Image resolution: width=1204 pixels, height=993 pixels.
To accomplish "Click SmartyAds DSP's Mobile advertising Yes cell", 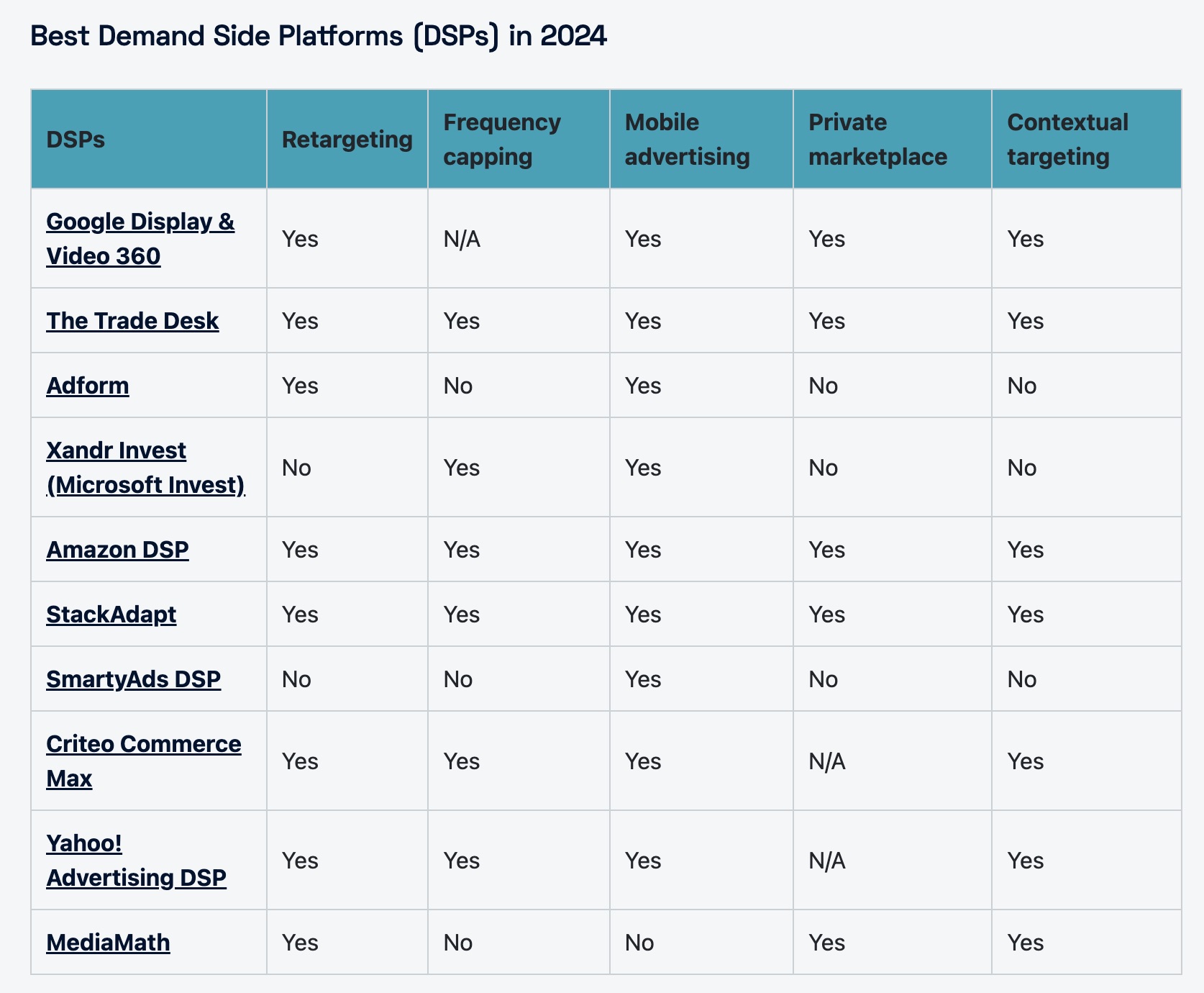I will 701,679.
